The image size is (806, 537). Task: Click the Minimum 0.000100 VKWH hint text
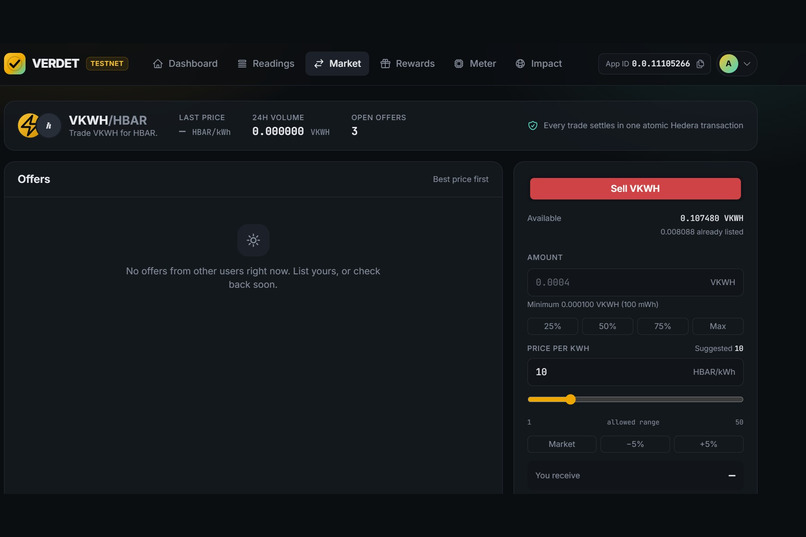(x=593, y=305)
